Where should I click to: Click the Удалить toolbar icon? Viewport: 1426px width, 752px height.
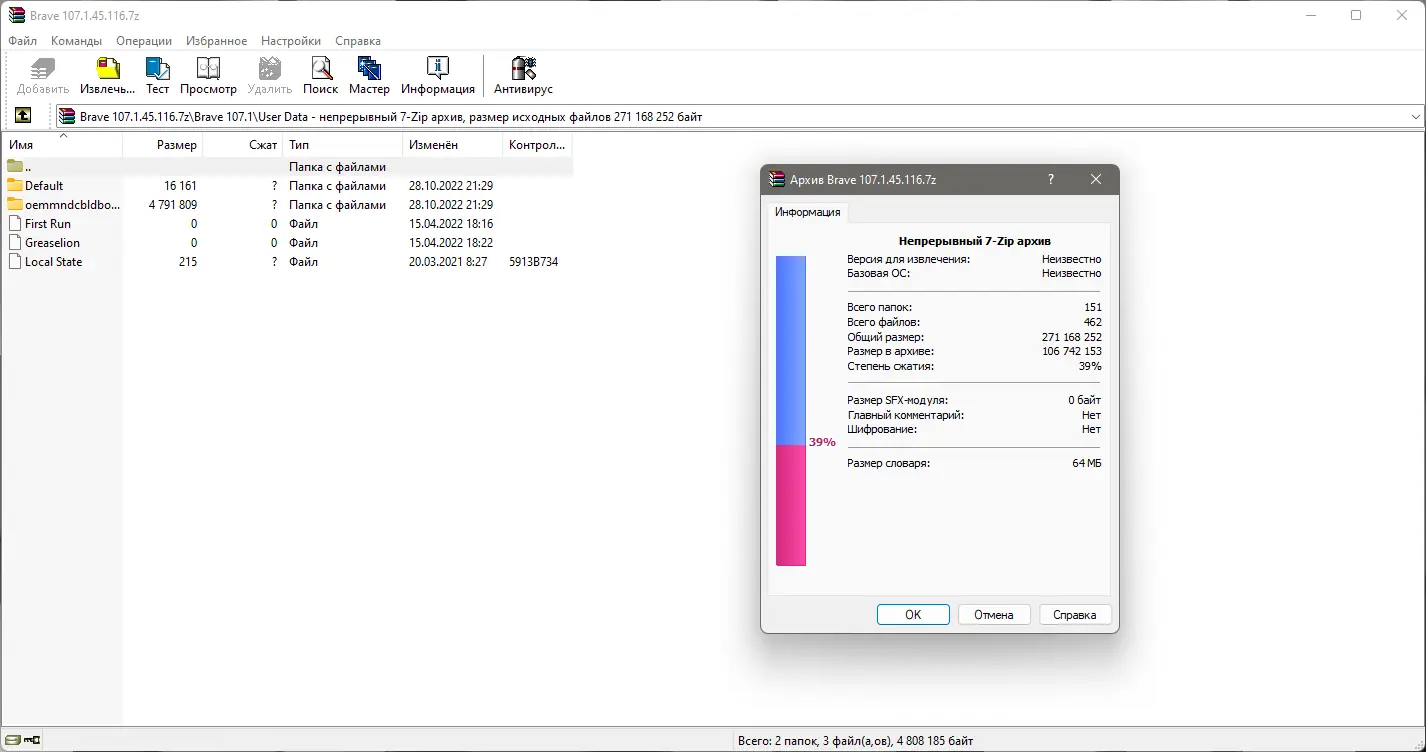[x=269, y=68]
